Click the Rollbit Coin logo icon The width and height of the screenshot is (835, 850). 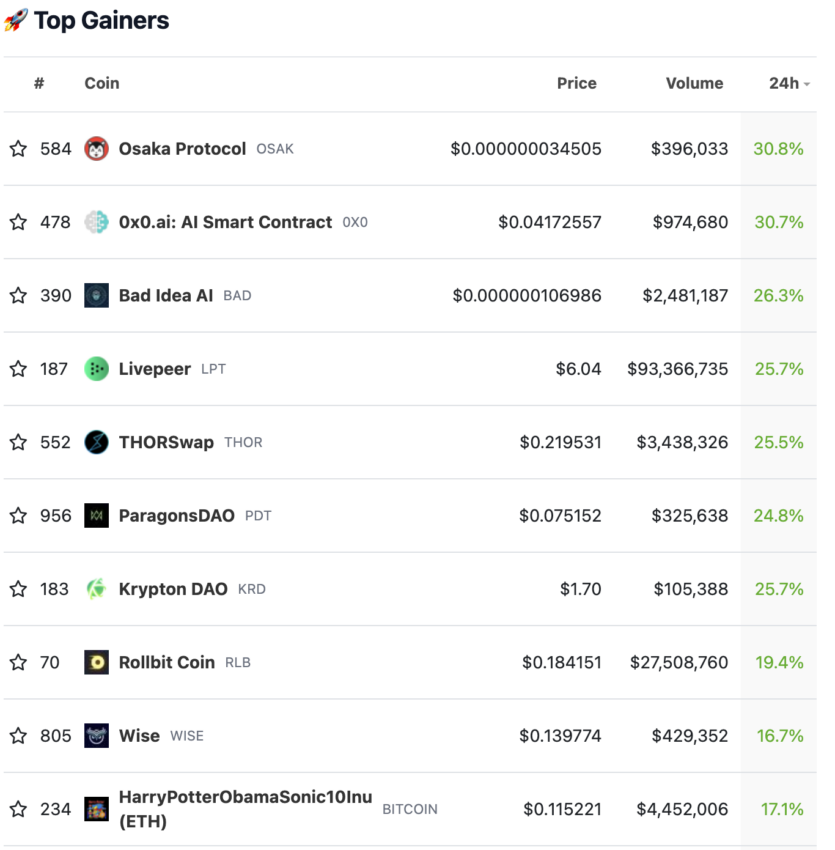(97, 662)
